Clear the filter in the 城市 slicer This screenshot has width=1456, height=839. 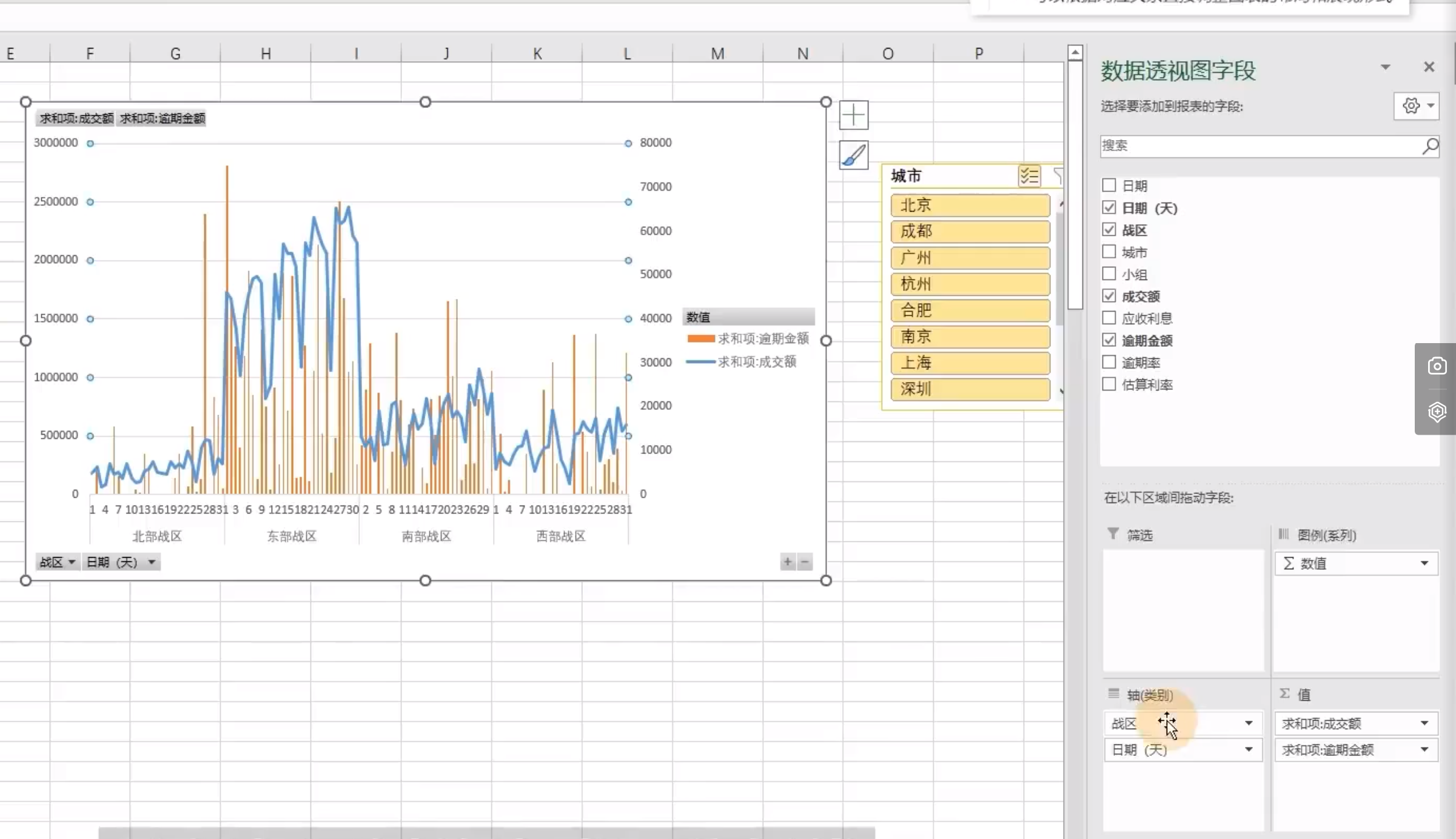(1058, 176)
